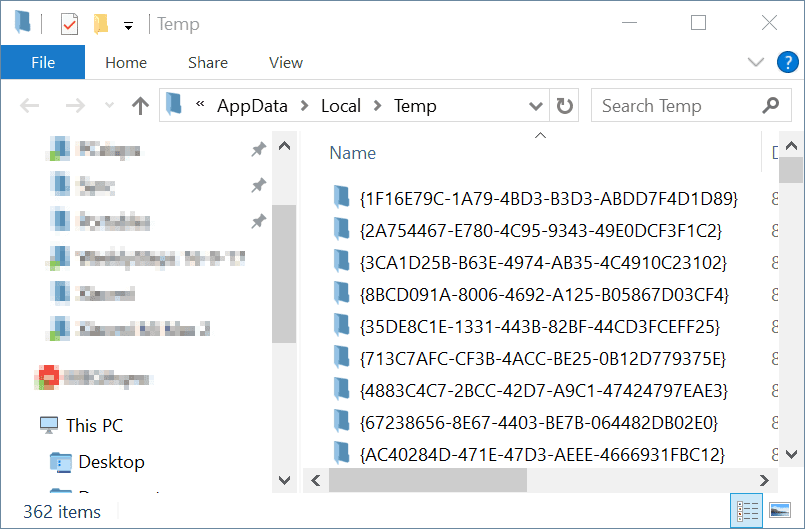Go up one folder level with Up arrow

pyautogui.click(x=140, y=106)
